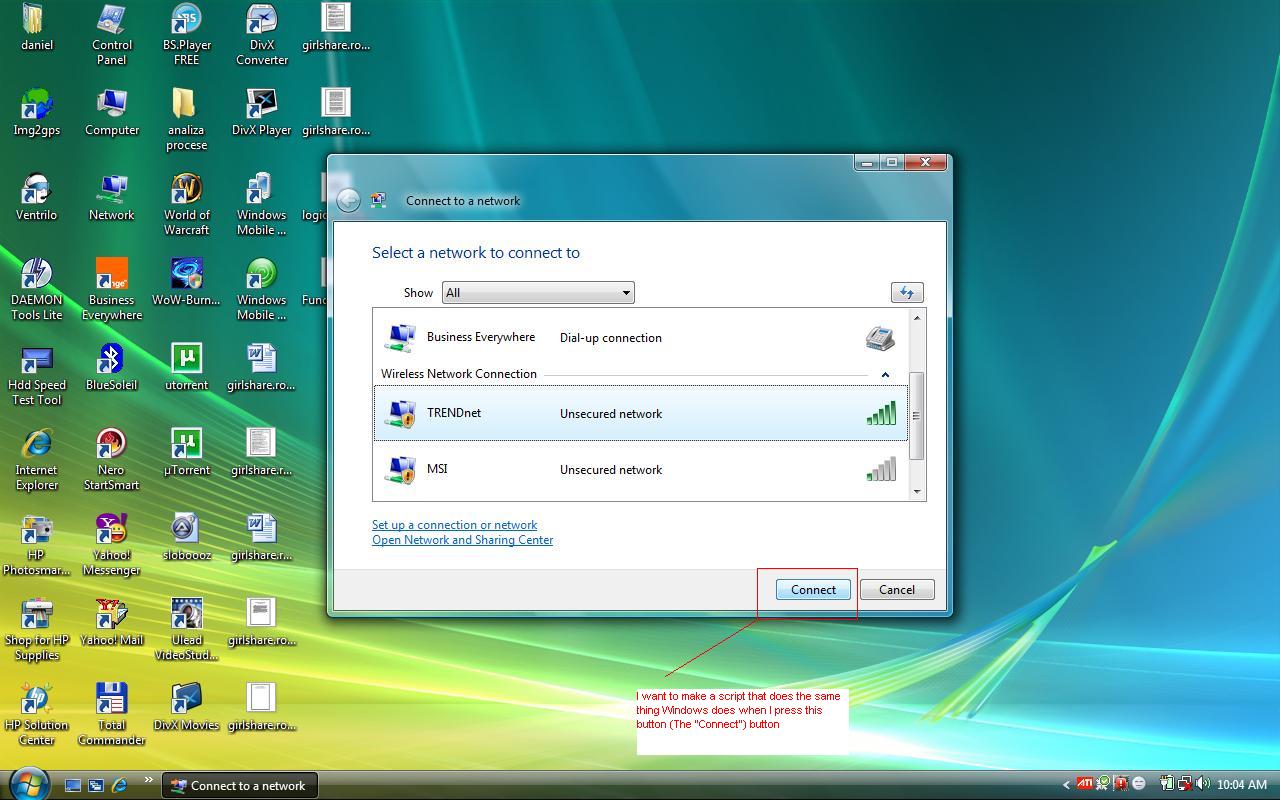Viewport: 1280px width, 800px height.
Task: Select the Business Everywhere desktop shortcut
Action: point(111,290)
